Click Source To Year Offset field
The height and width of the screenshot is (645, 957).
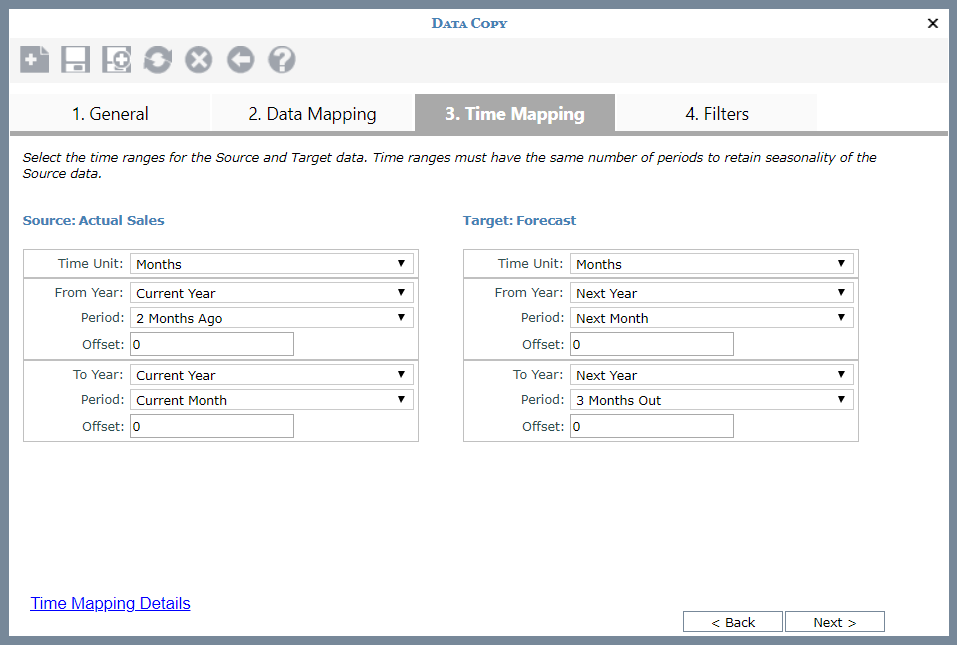tap(212, 426)
